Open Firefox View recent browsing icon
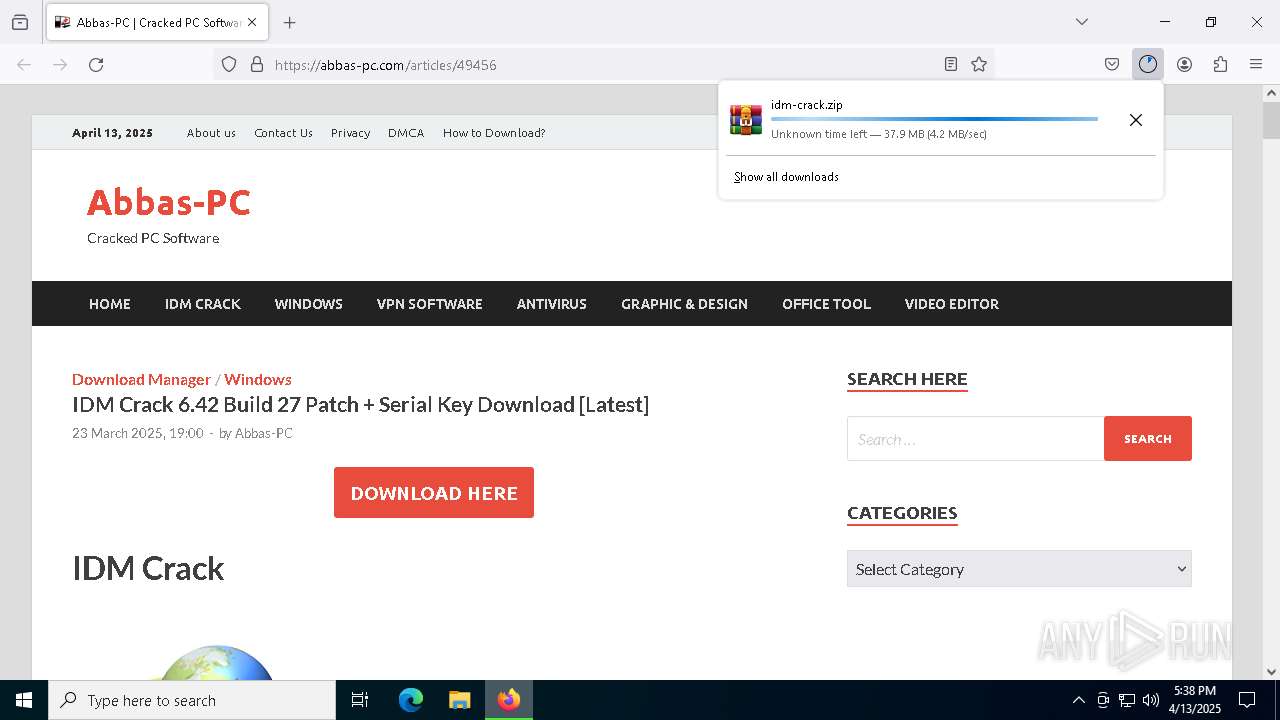The height and width of the screenshot is (720, 1280). point(20,22)
